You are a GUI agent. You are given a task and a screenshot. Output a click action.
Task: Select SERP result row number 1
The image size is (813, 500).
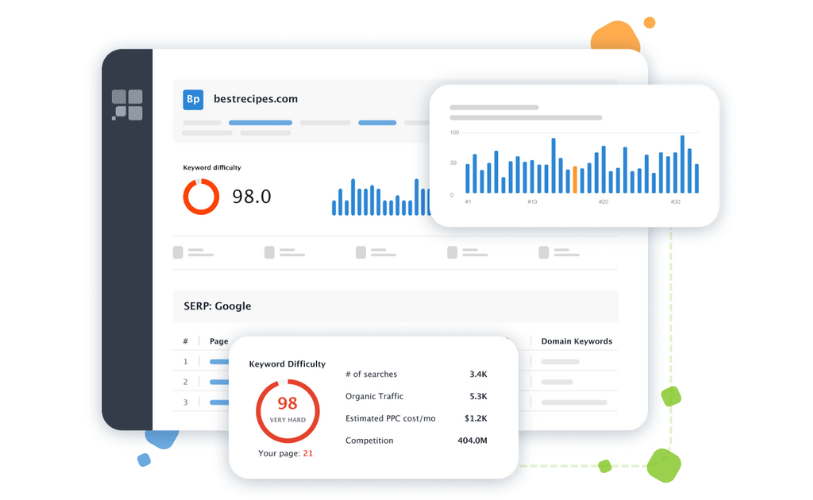tap(395, 362)
